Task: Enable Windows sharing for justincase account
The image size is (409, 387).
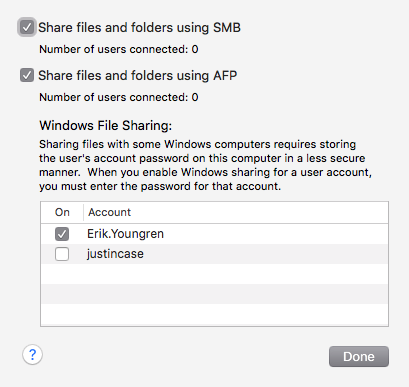Action: (62, 254)
